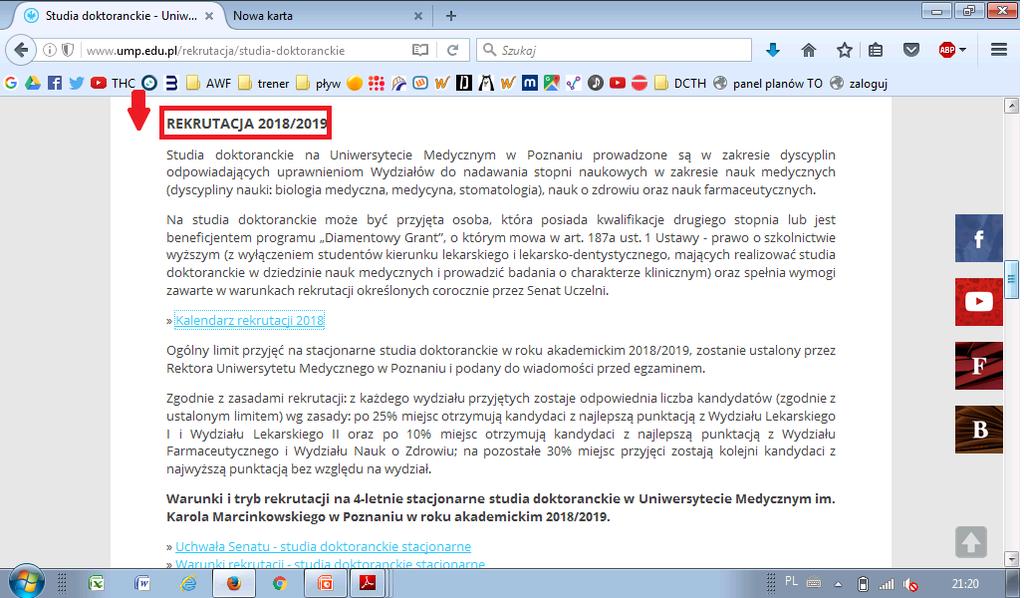Open the orange circle bookmark
This screenshot has width=1024, height=598.
[x=355, y=83]
